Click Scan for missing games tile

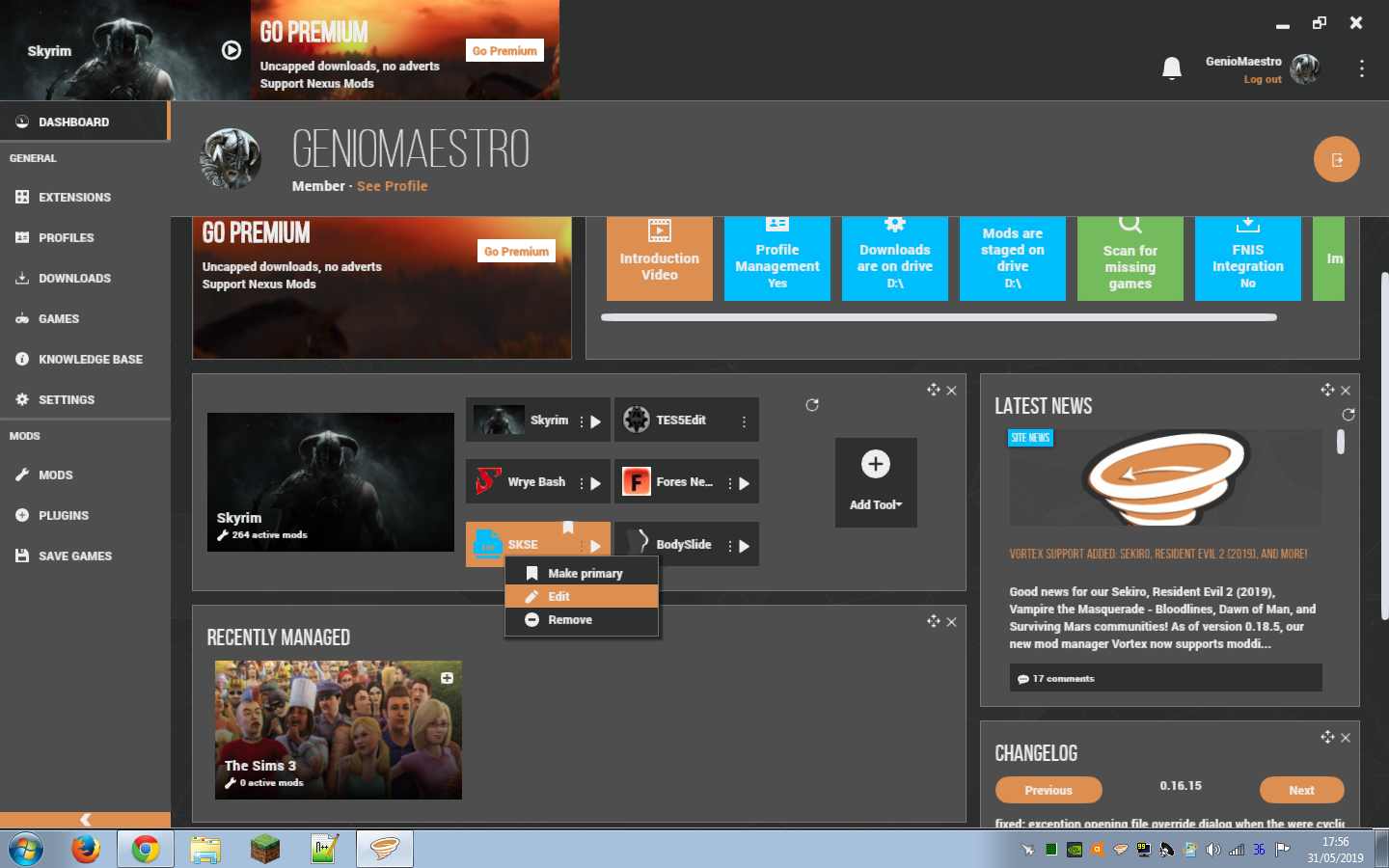point(1130,258)
